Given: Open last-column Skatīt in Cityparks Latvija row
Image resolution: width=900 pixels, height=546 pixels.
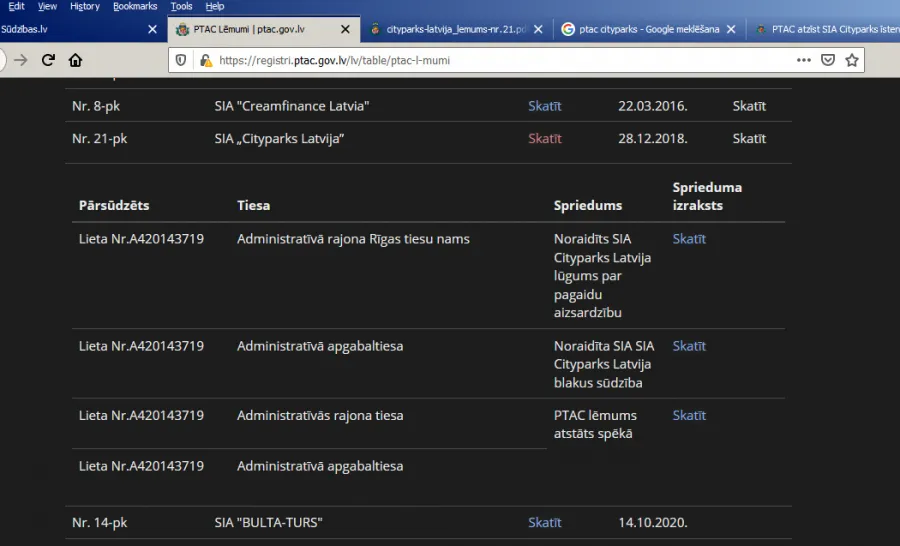Looking at the screenshot, I should click(x=749, y=139).
